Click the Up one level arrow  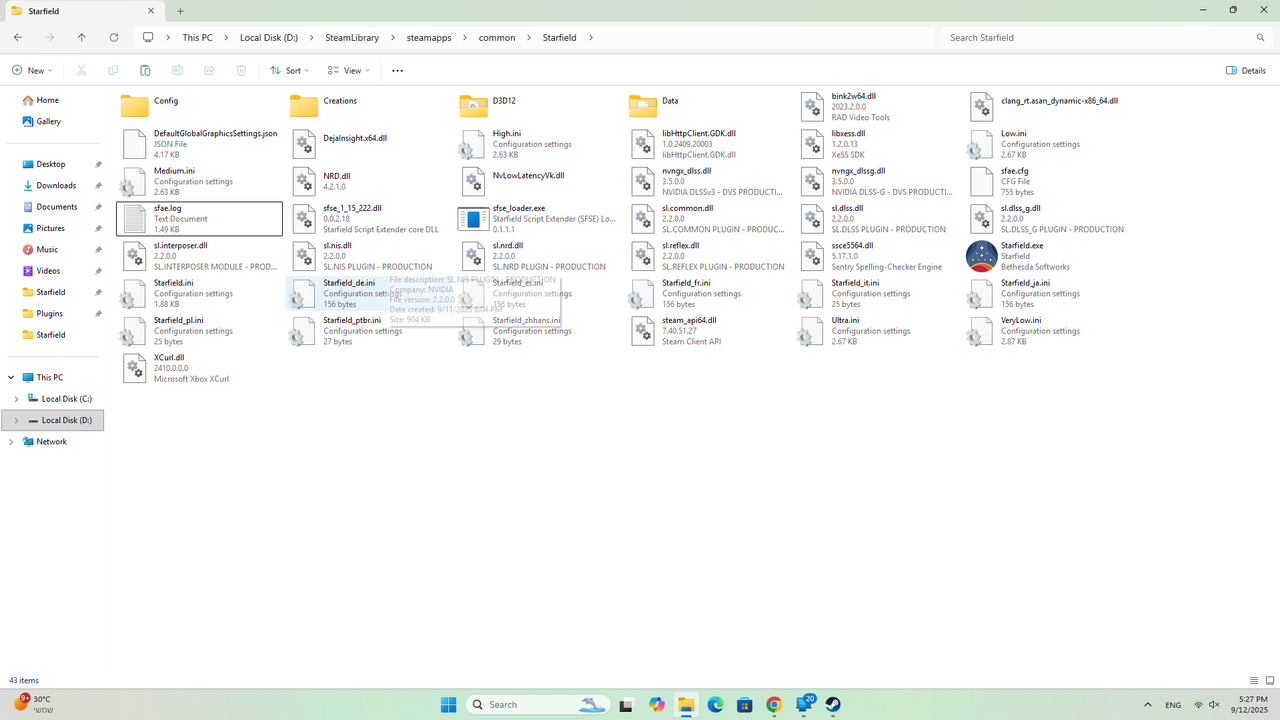click(x=82, y=37)
